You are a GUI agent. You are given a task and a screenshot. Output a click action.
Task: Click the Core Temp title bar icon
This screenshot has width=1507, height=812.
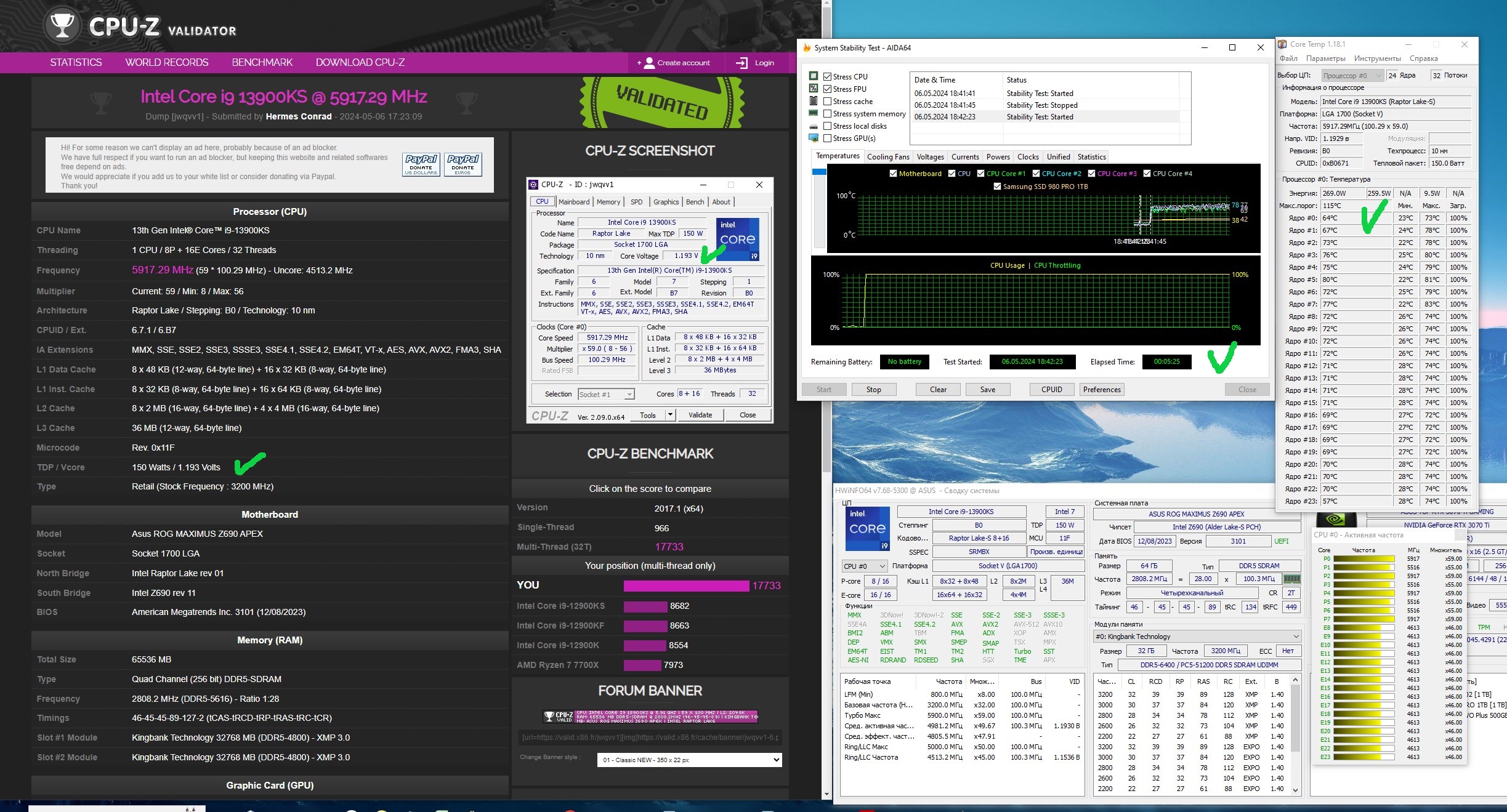pyautogui.click(x=1282, y=44)
